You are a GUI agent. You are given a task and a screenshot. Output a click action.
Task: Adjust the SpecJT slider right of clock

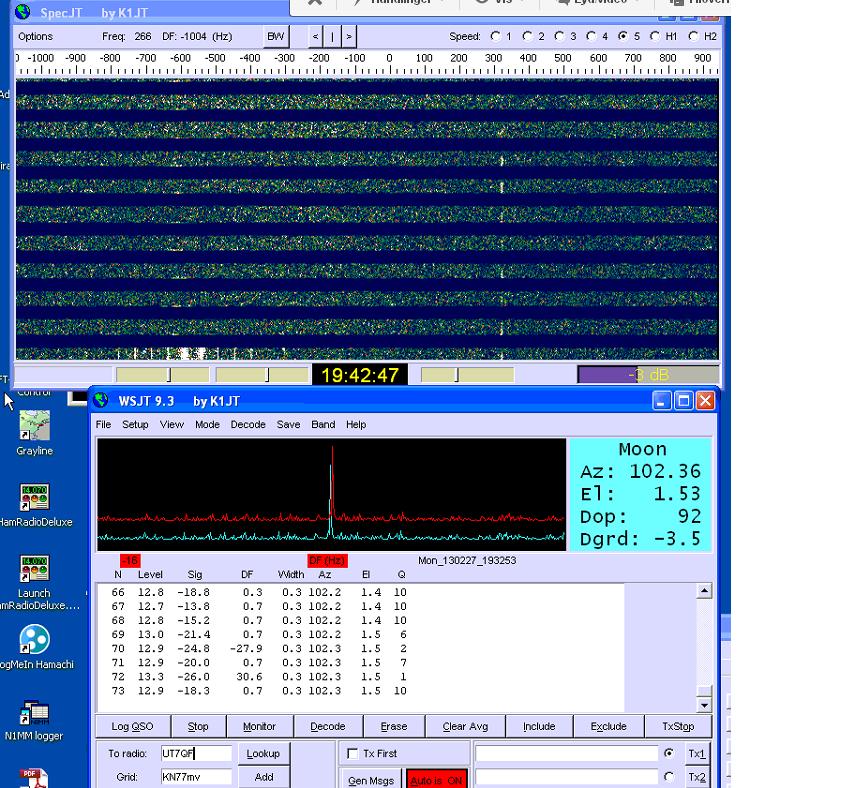pyautogui.click(x=467, y=375)
